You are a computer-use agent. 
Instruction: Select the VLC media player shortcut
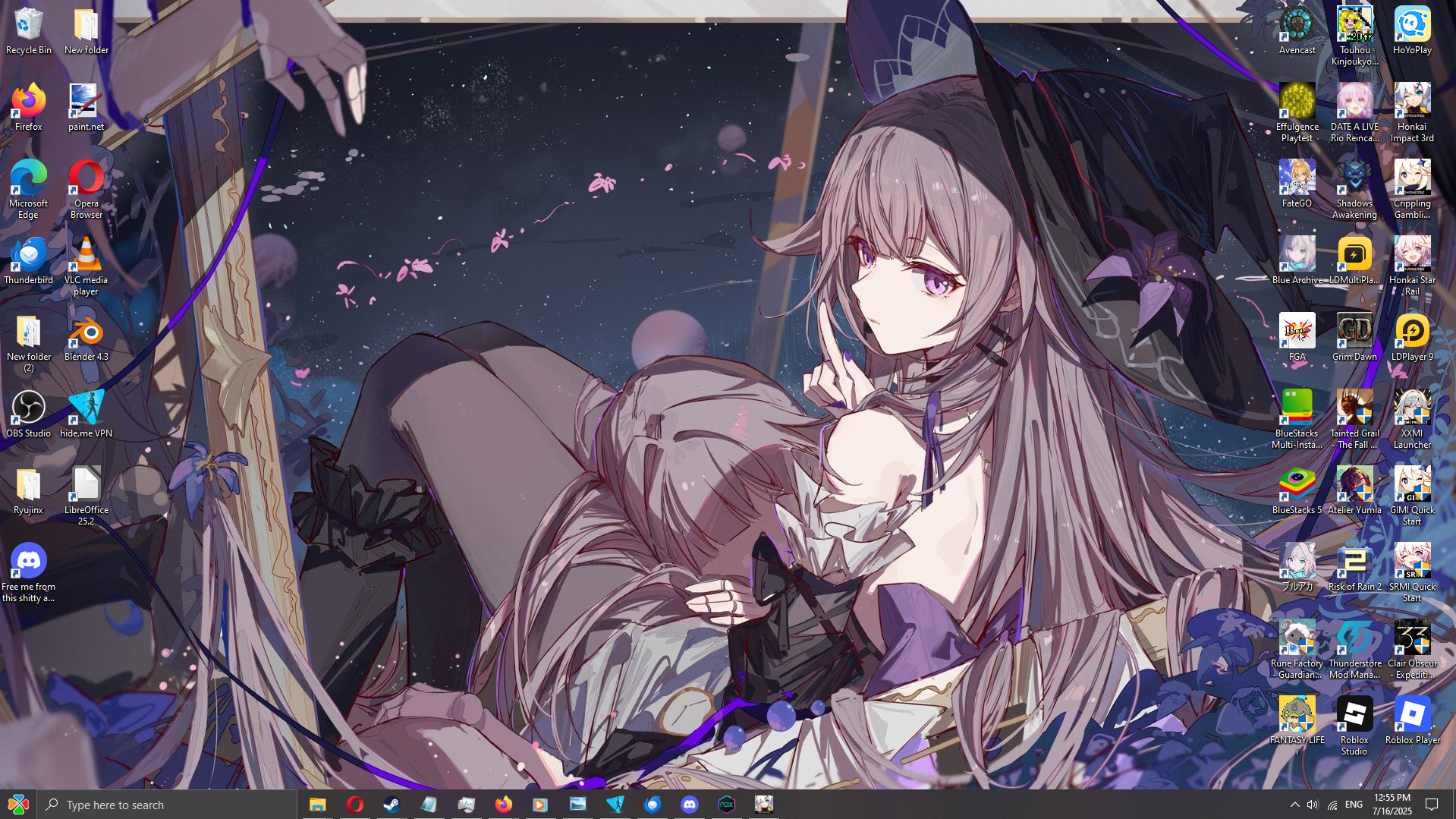tap(86, 266)
